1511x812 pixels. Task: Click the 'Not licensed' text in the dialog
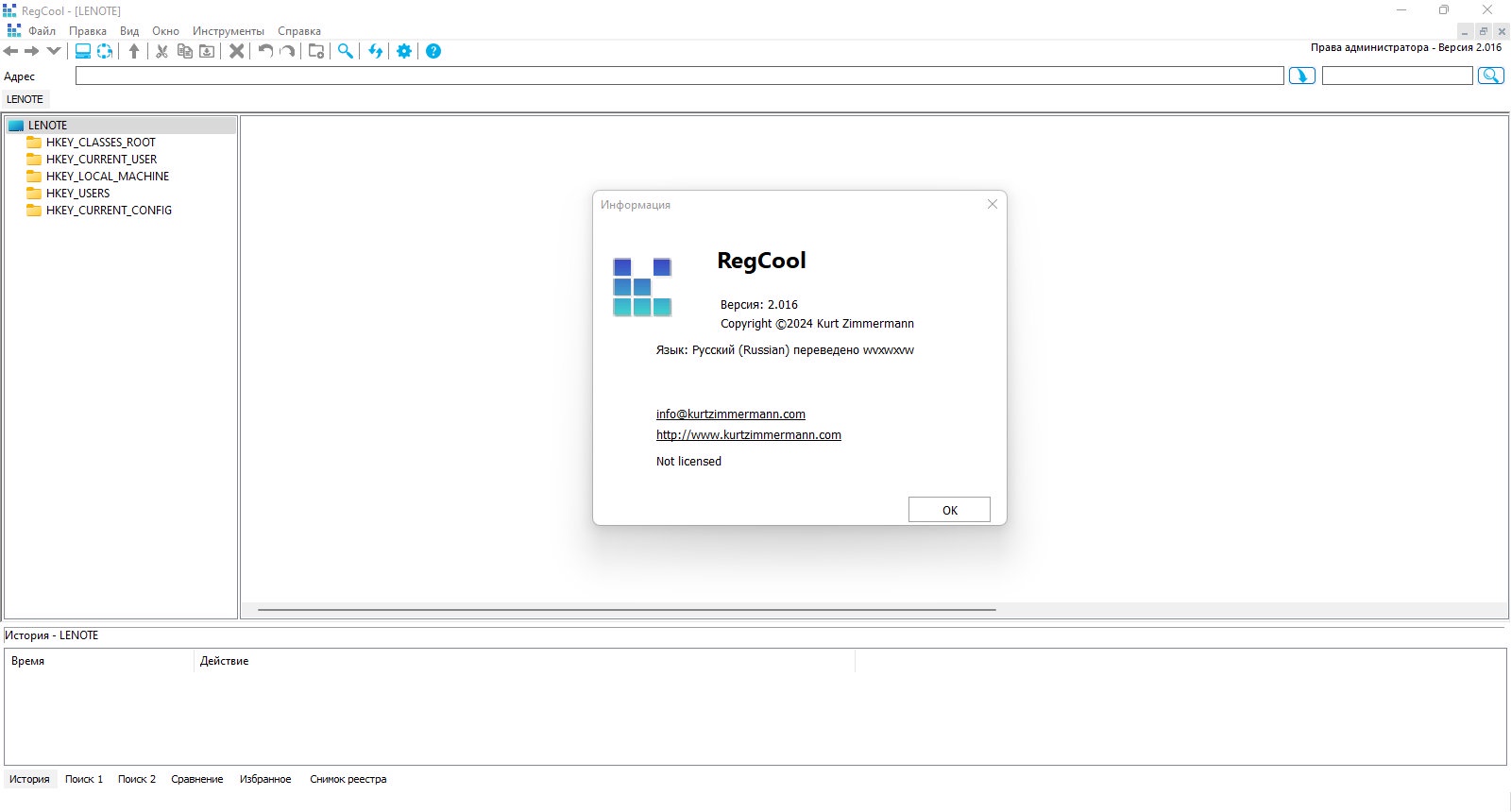(688, 462)
